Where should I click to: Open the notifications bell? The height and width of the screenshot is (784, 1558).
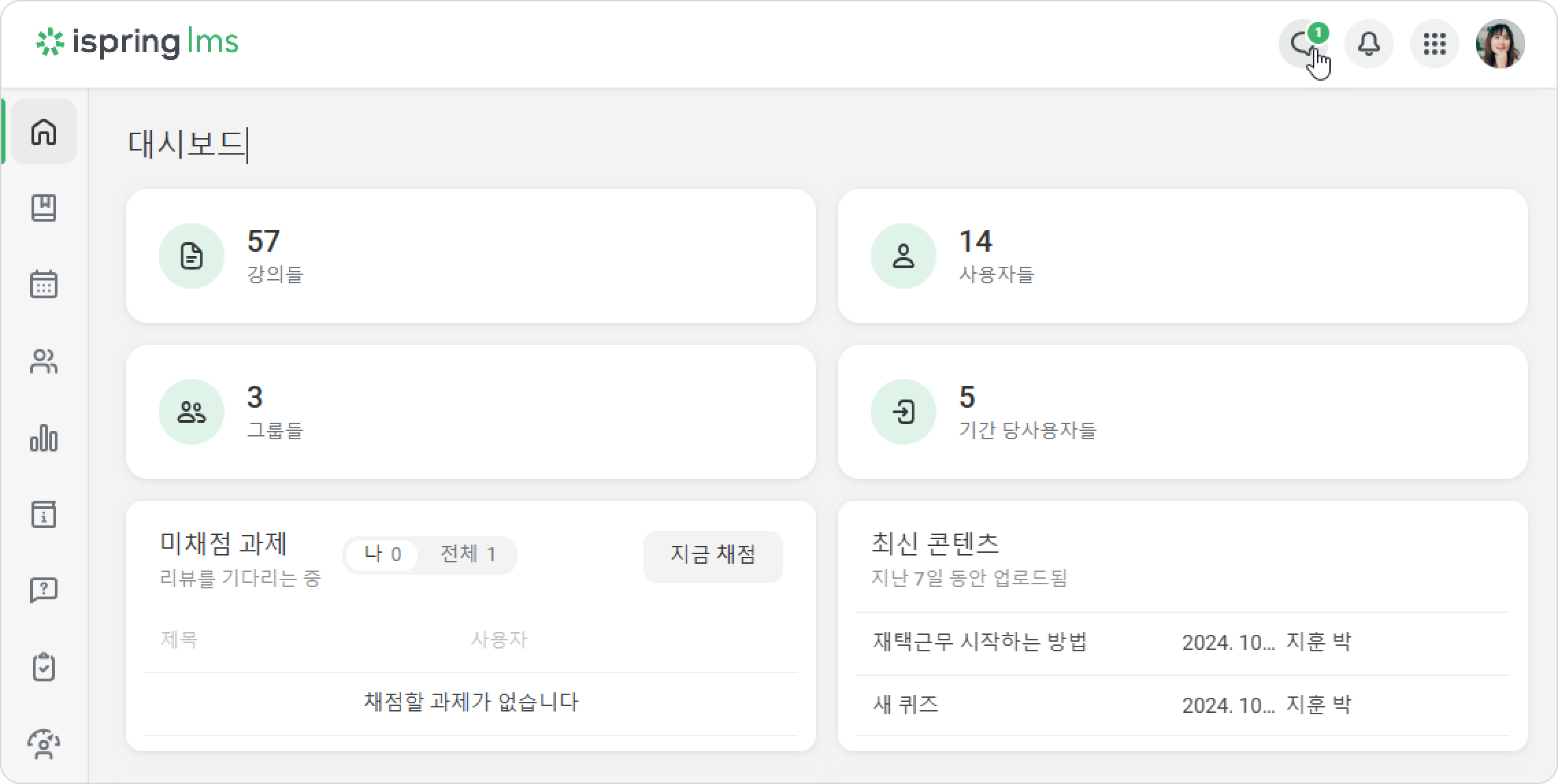[x=1369, y=44]
